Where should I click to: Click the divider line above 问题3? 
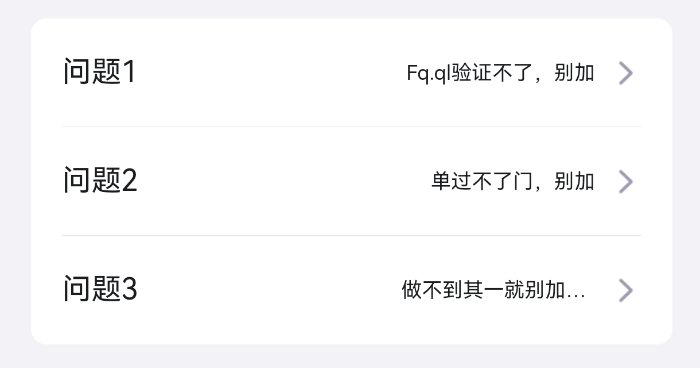352,235
